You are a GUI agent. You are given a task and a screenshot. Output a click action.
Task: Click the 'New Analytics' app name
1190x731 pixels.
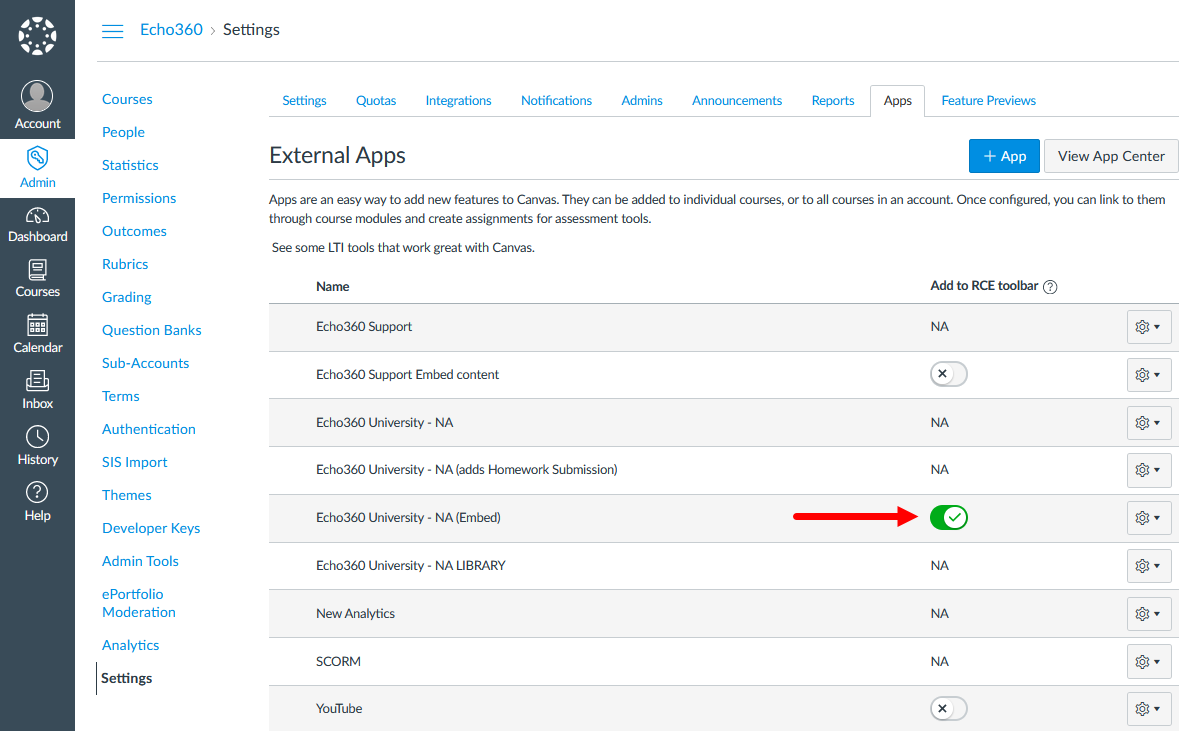click(355, 613)
